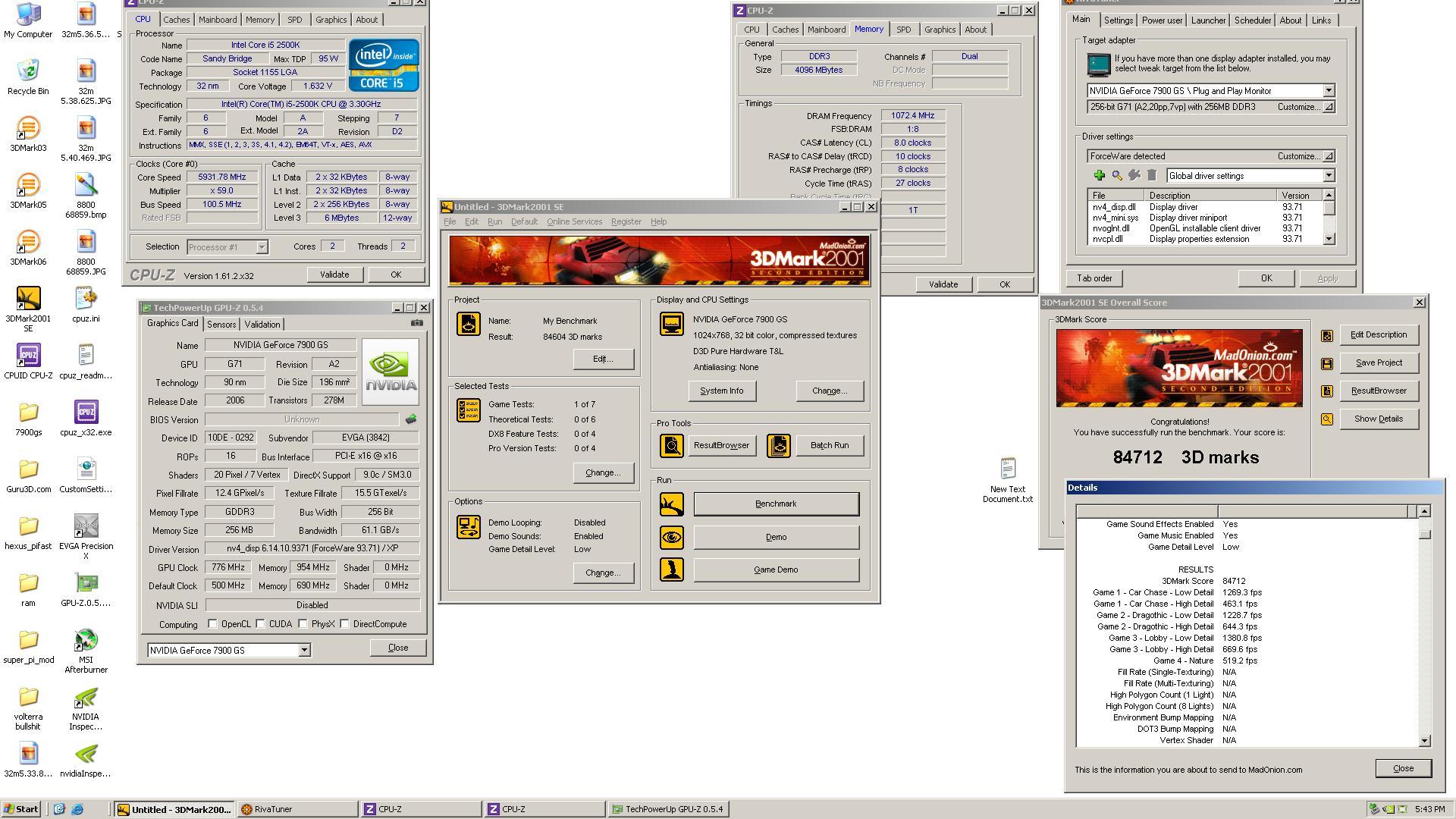Open the GPU-Z graphics card selector dropdown
This screenshot has width=1456, height=819.
pyautogui.click(x=304, y=650)
